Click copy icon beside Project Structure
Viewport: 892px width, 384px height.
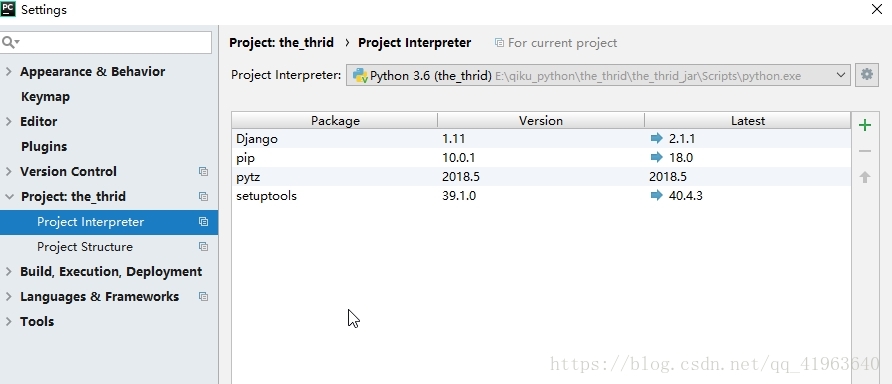point(203,247)
